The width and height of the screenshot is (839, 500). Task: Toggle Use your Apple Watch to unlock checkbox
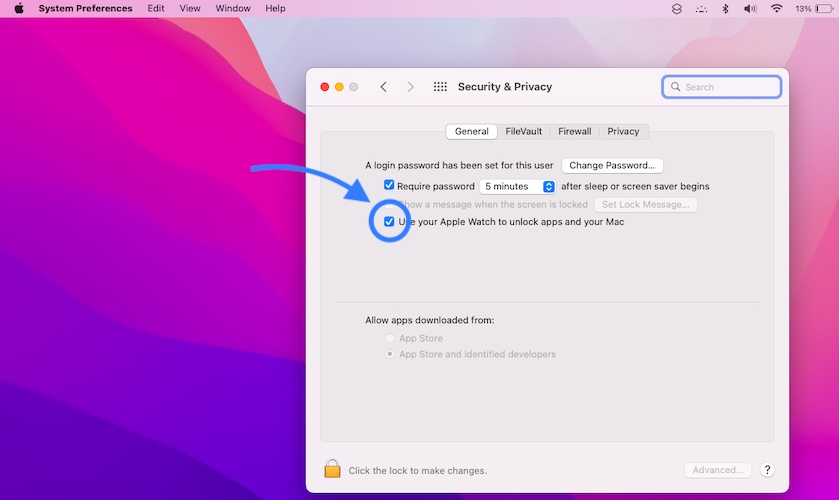389,222
